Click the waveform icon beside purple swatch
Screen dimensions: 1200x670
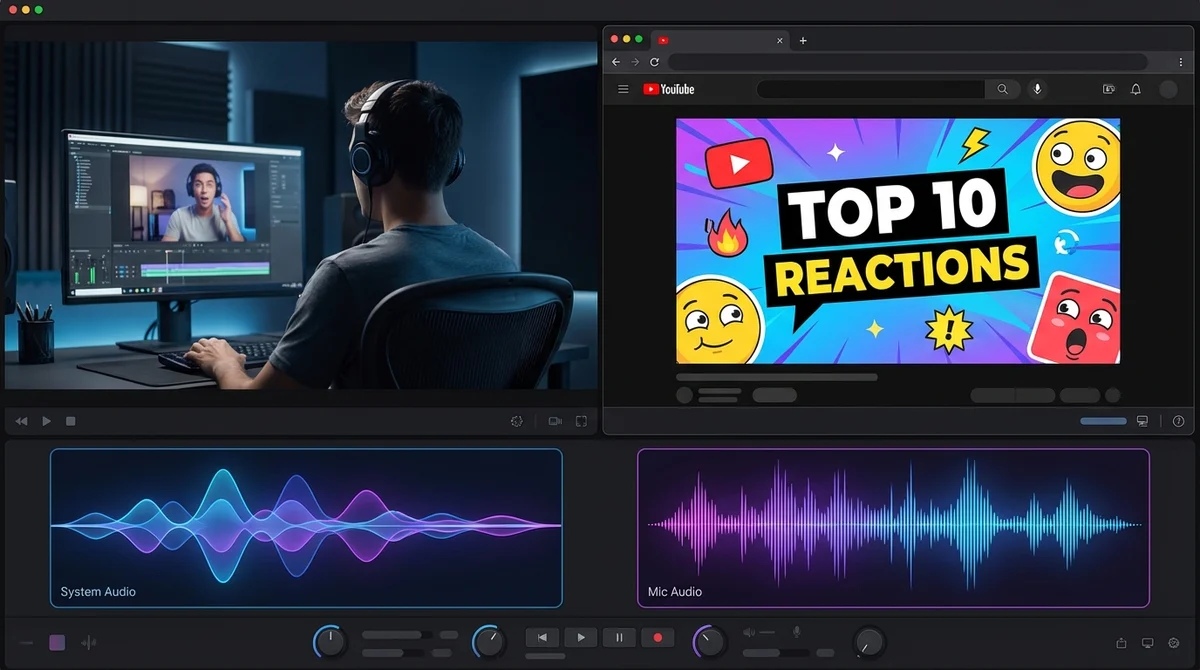(x=88, y=642)
